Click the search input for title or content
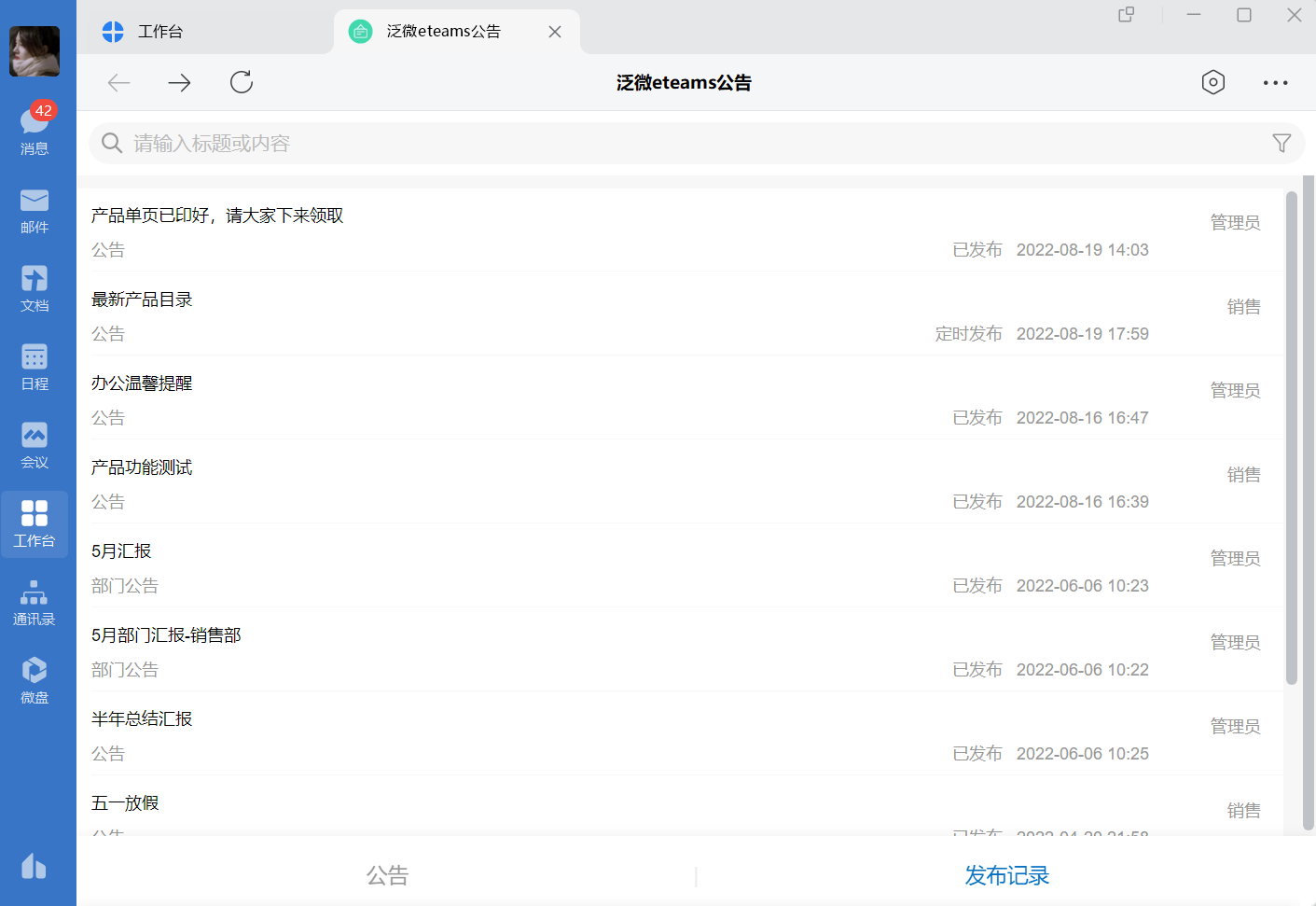 point(653,144)
